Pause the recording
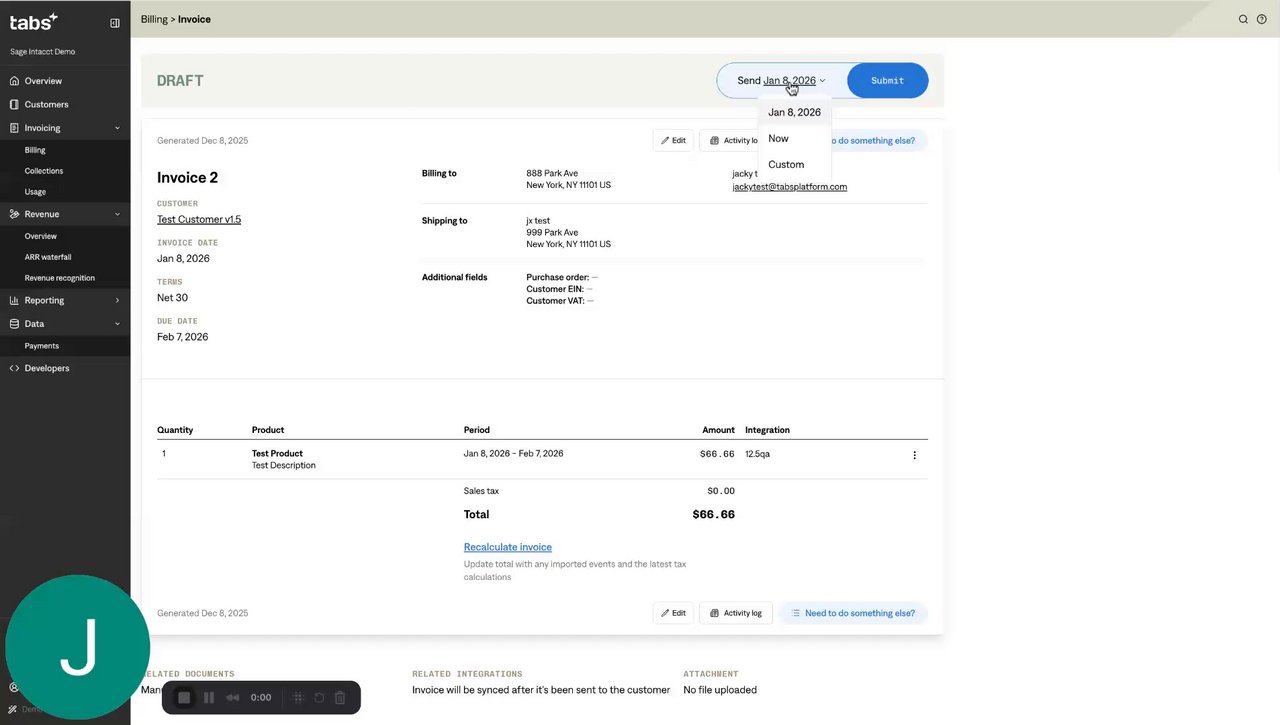Screen dimensions: 1280x725 click(208, 698)
